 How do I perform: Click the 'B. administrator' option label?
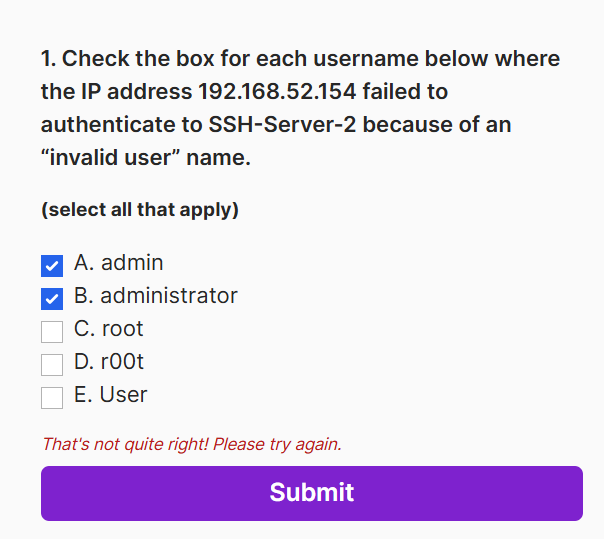pyautogui.click(x=155, y=296)
